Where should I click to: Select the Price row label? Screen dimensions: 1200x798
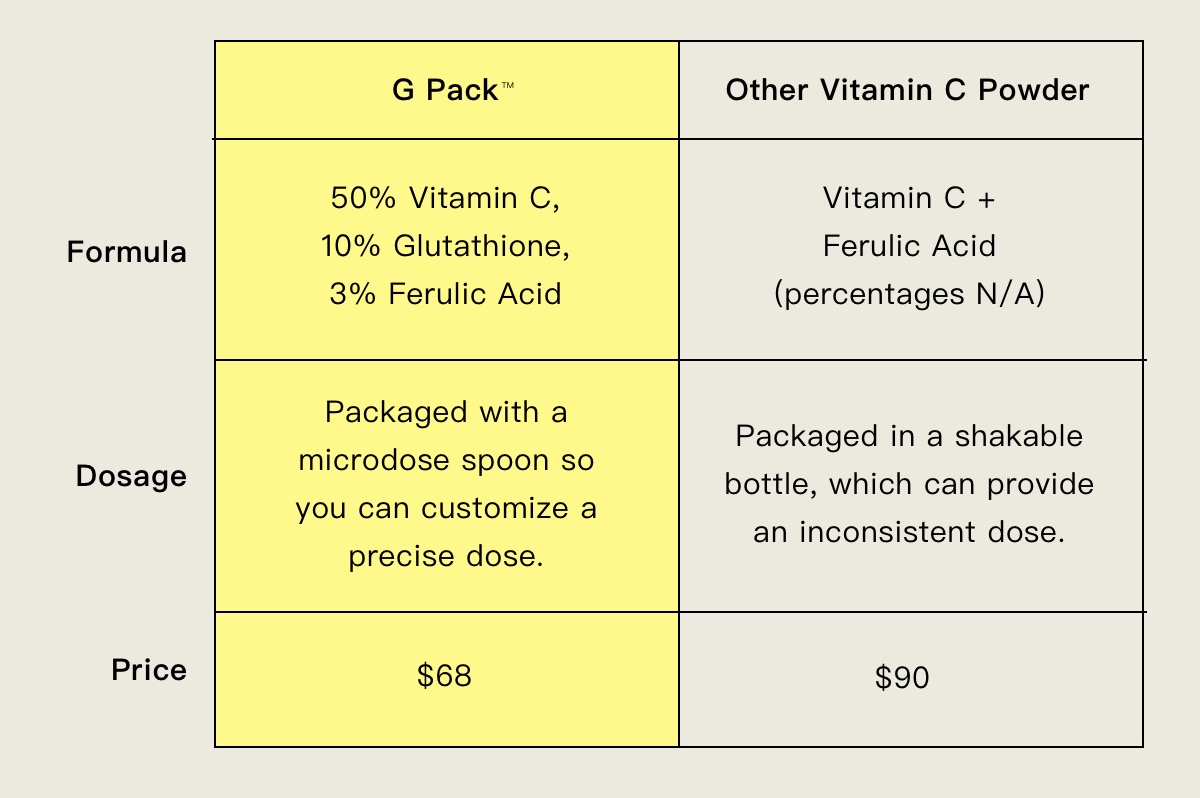149,670
